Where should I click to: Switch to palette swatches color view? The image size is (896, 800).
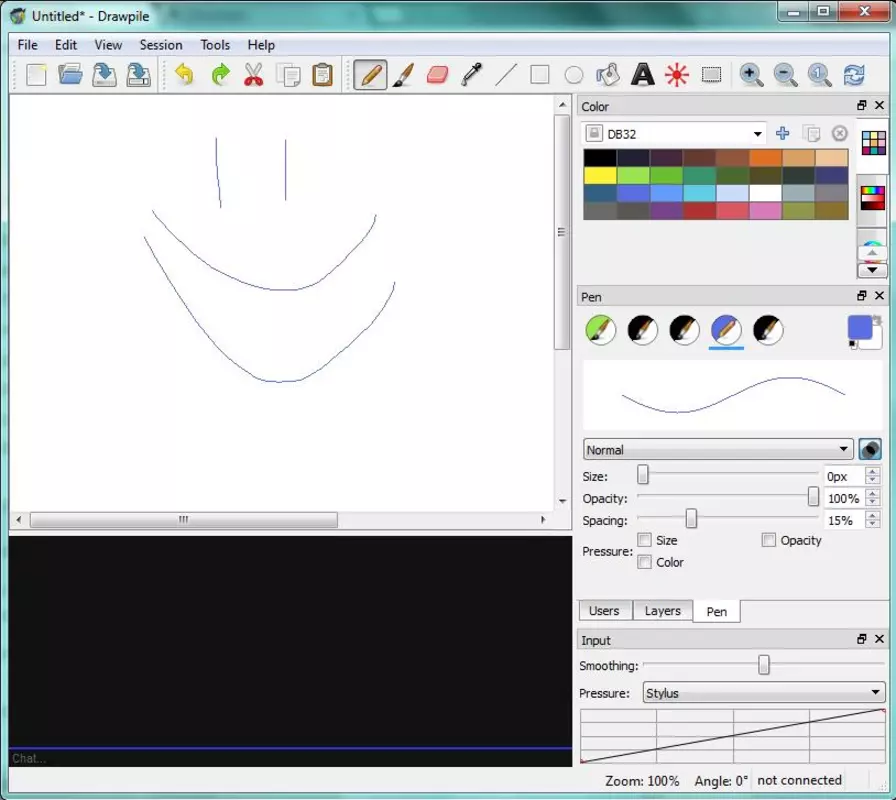[873, 143]
